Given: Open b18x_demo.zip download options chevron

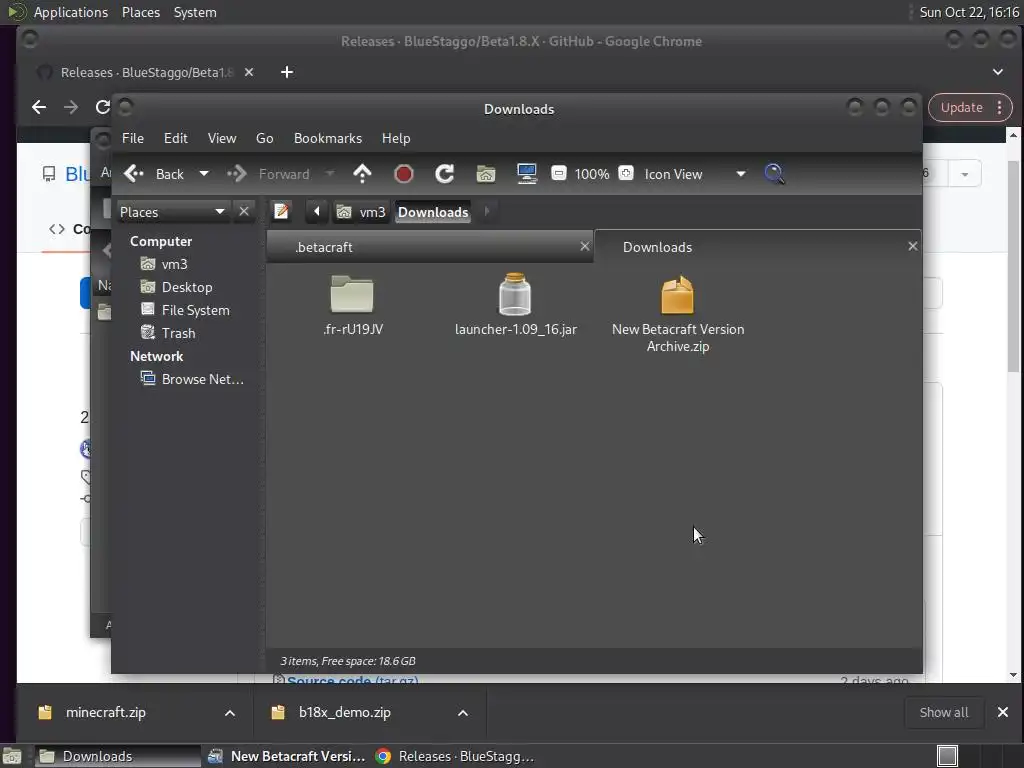Looking at the screenshot, I should coord(463,713).
